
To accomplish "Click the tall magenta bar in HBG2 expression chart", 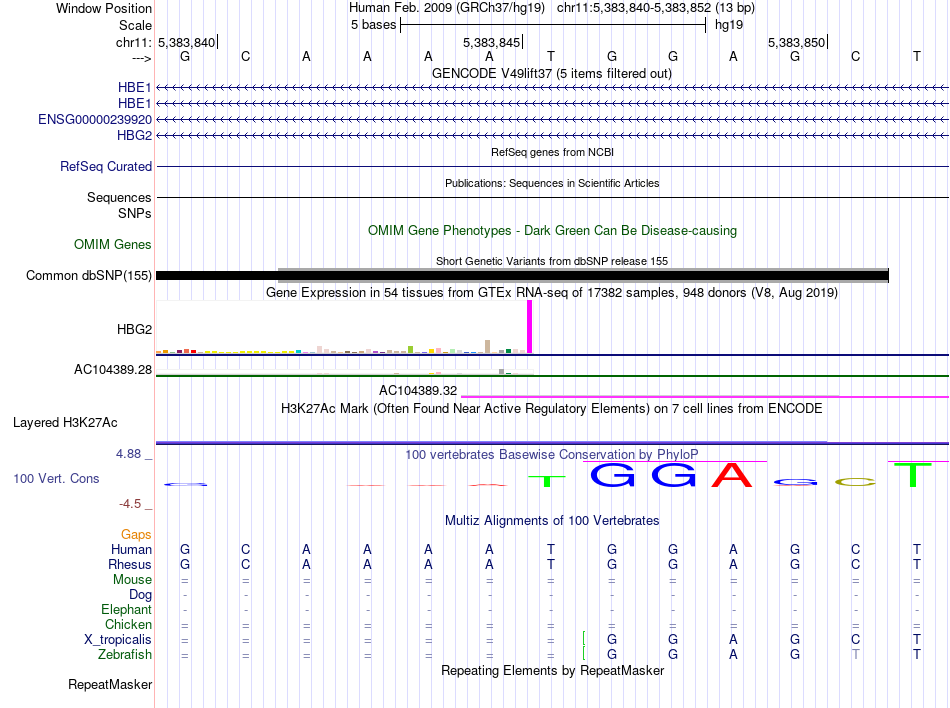I will click(530, 326).
